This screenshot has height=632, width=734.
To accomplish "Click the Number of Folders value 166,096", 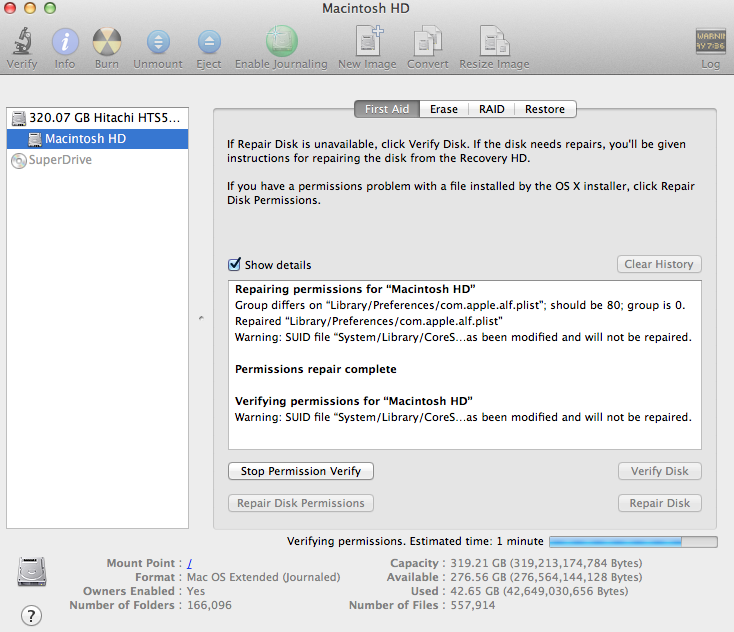I will pyautogui.click(x=209, y=605).
